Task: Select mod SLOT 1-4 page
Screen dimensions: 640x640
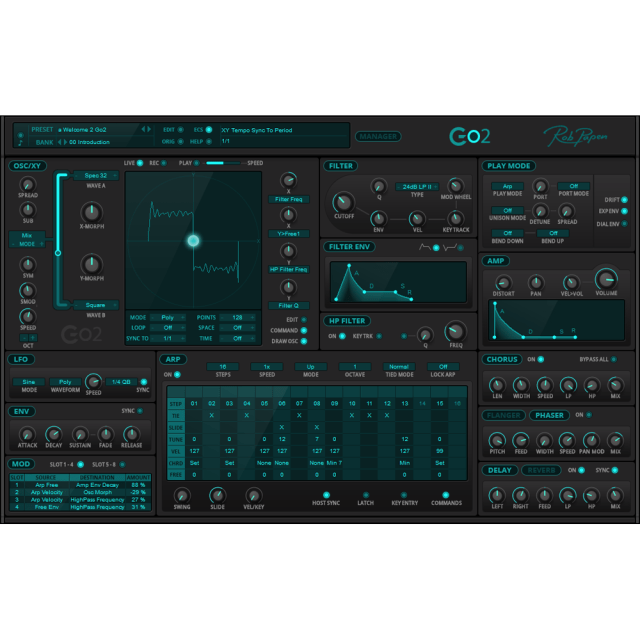Action: tap(80, 464)
